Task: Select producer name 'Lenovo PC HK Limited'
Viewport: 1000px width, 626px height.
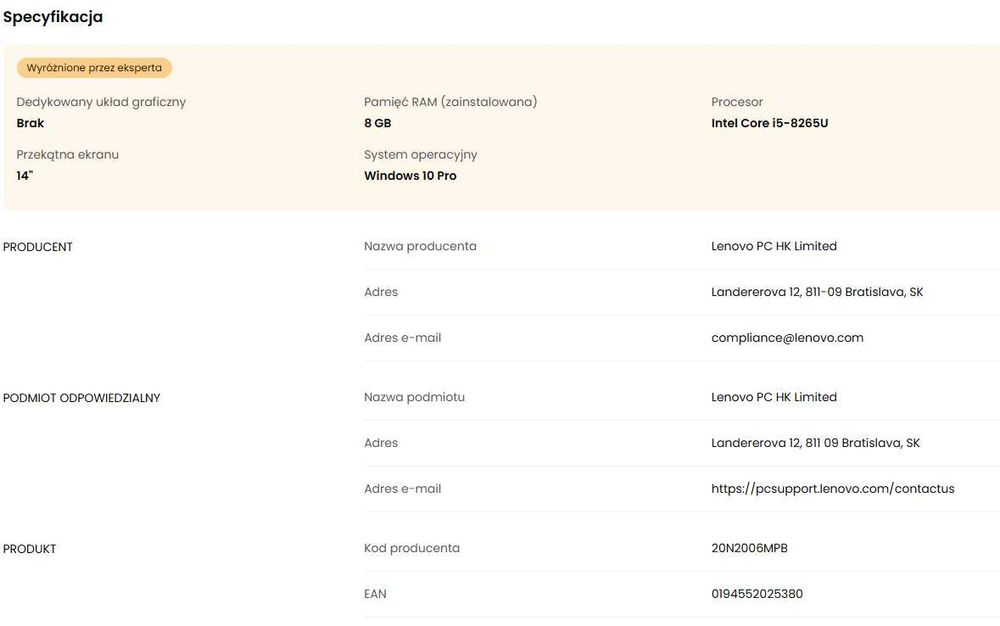Action: tap(774, 246)
